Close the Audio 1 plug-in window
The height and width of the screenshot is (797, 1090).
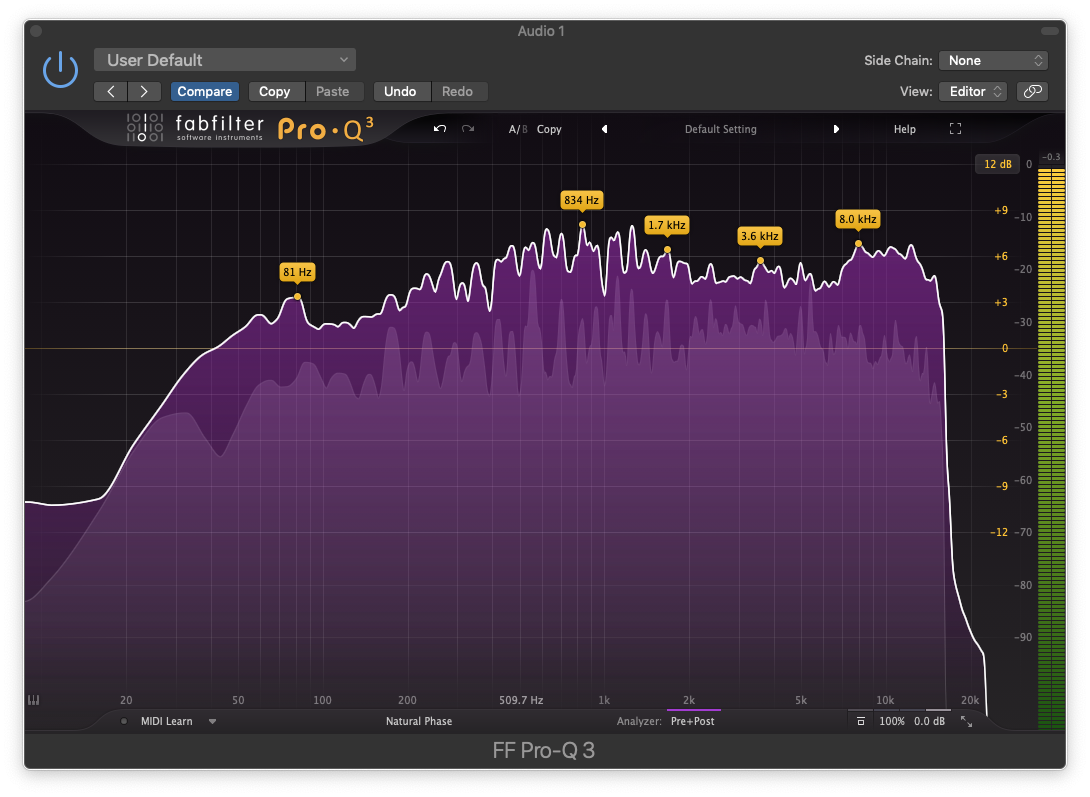coord(36,31)
